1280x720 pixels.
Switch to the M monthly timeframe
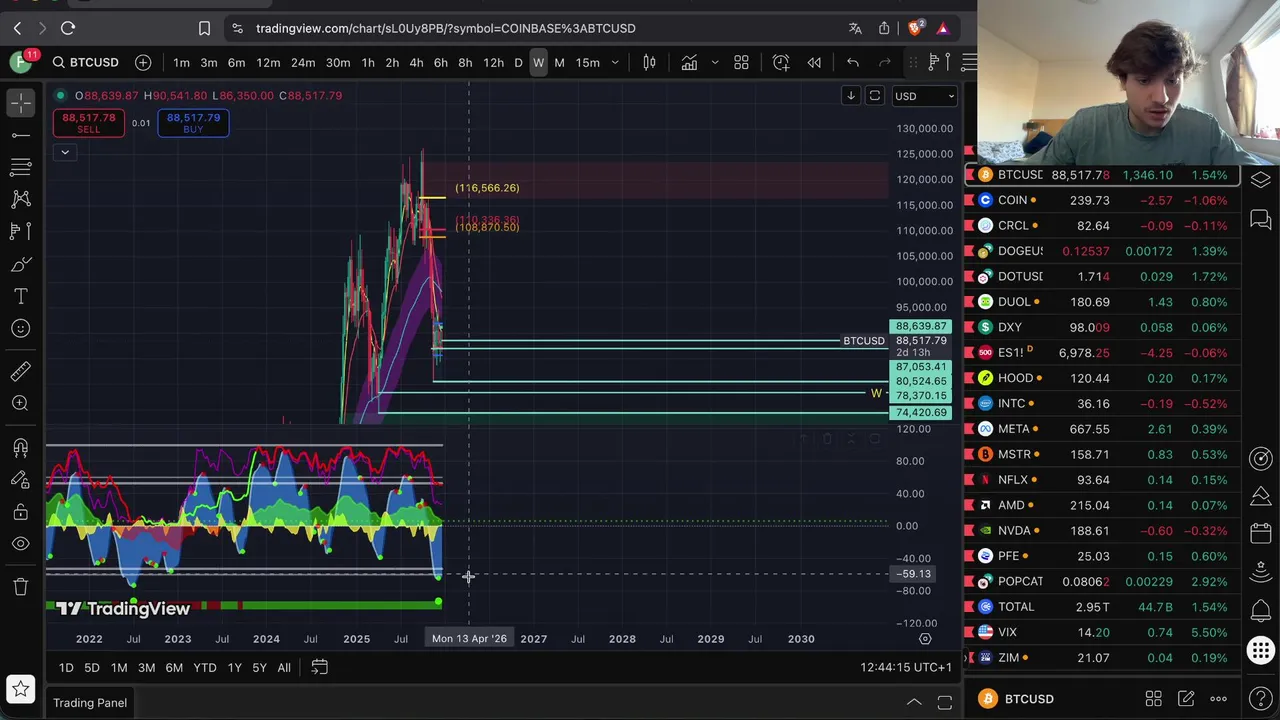559,63
